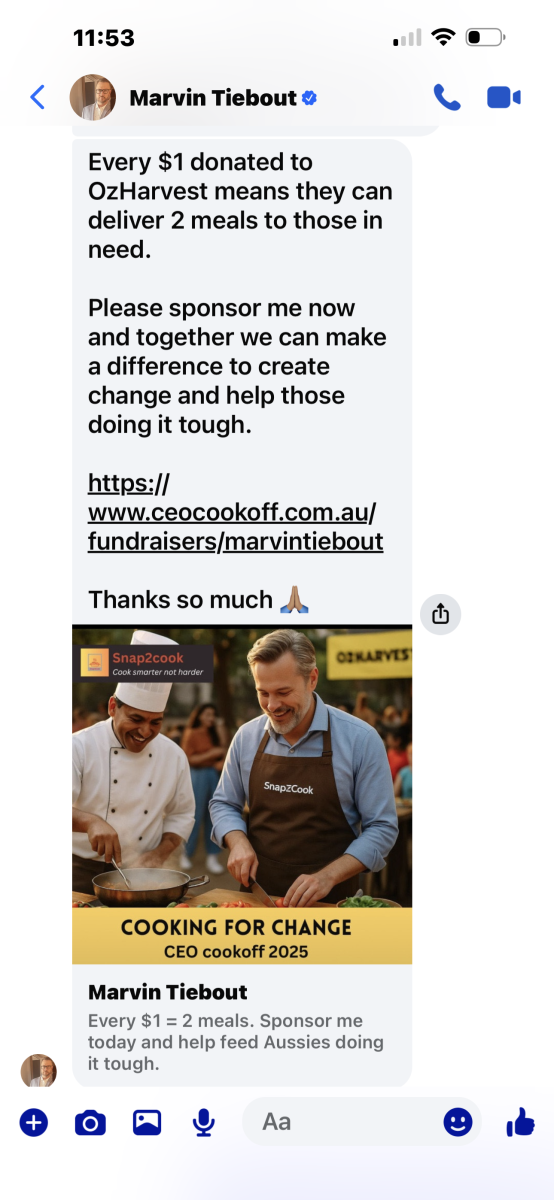The height and width of the screenshot is (1200, 554).
Task: Tap the verified badge next to the name
Action: [x=309, y=98]
